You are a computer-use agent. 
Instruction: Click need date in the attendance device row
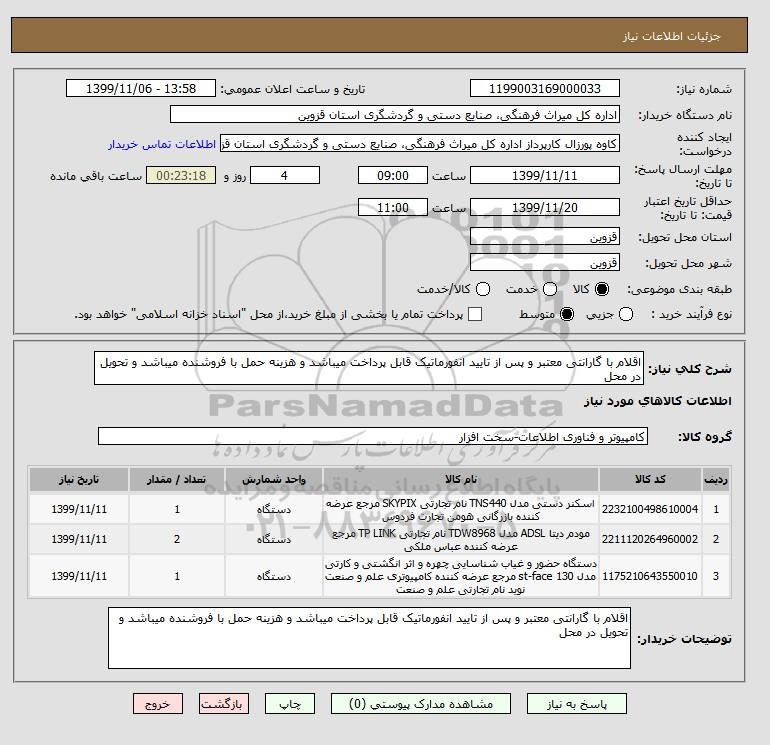point(79,576)
